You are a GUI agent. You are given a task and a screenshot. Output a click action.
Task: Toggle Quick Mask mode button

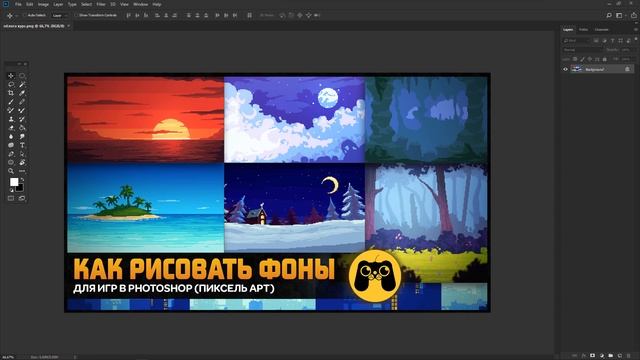(x=11, y=198)
